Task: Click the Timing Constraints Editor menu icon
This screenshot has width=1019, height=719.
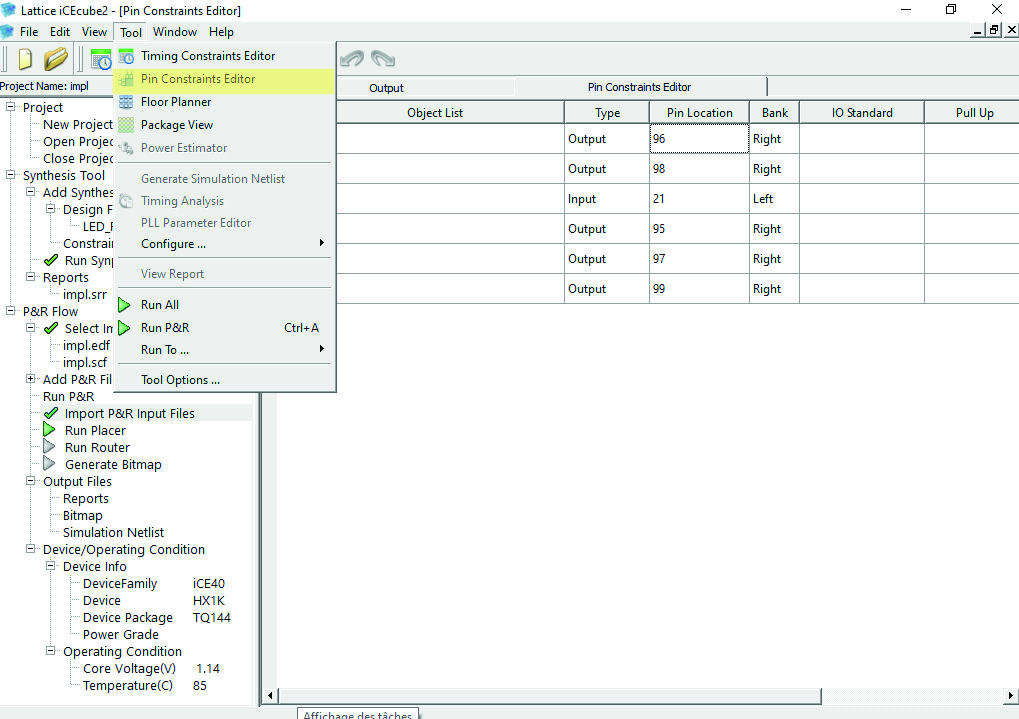Action: [x=126, y=57]
